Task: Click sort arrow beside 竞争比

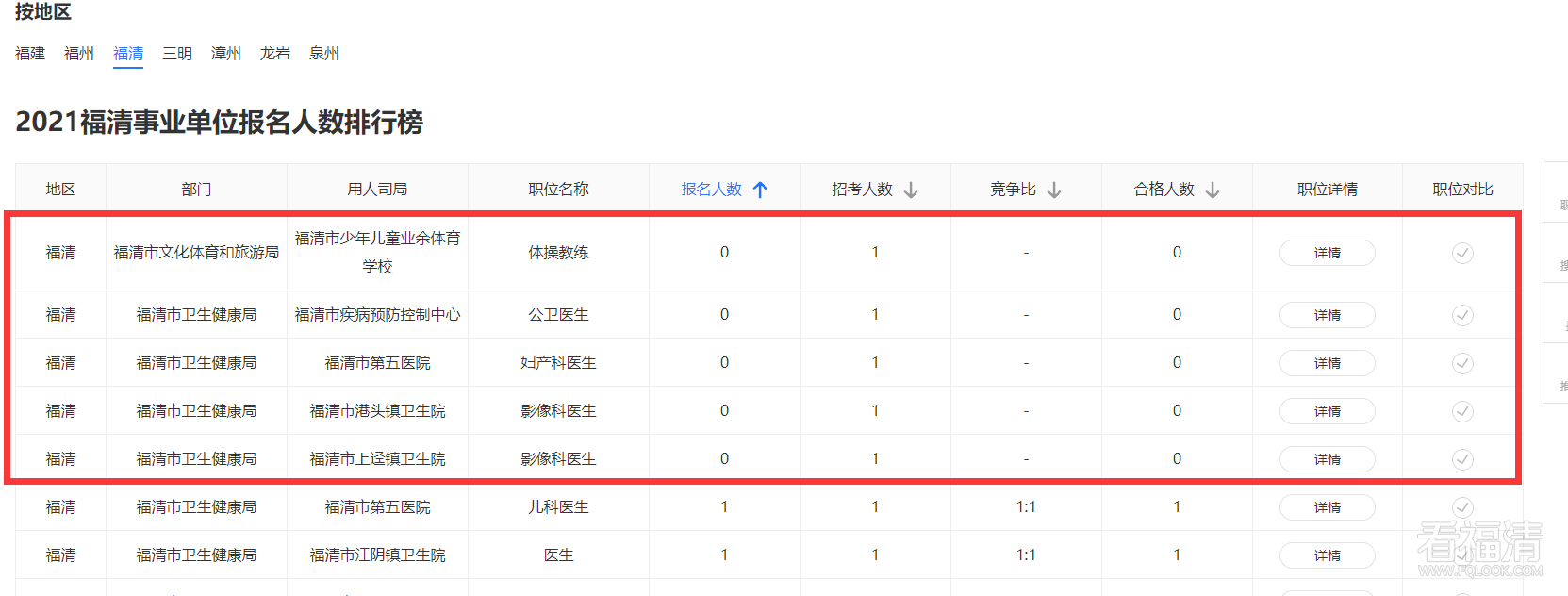Action: click(x=1054, y=190)
